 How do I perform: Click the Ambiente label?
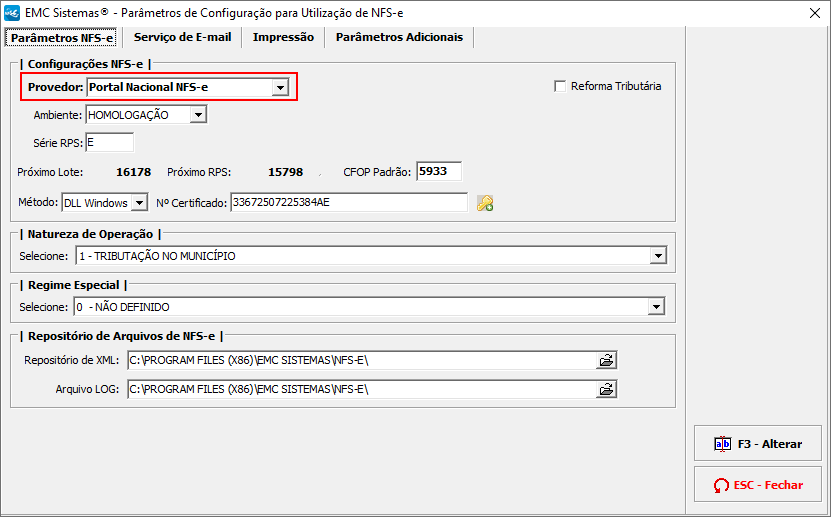[x=58, y=115]
